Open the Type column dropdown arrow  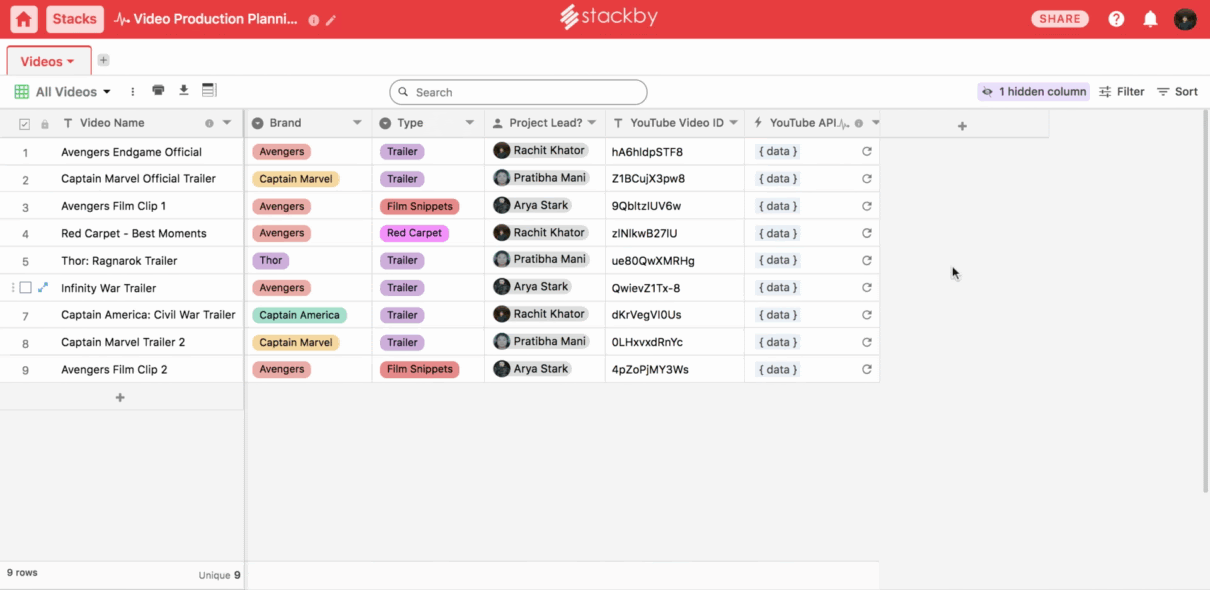click(x=469, y=123)
